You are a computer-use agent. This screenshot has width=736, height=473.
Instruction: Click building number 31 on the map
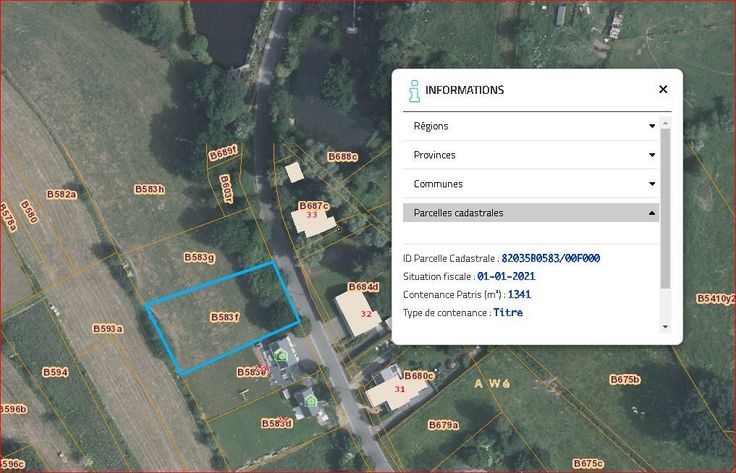pos(399,389)
